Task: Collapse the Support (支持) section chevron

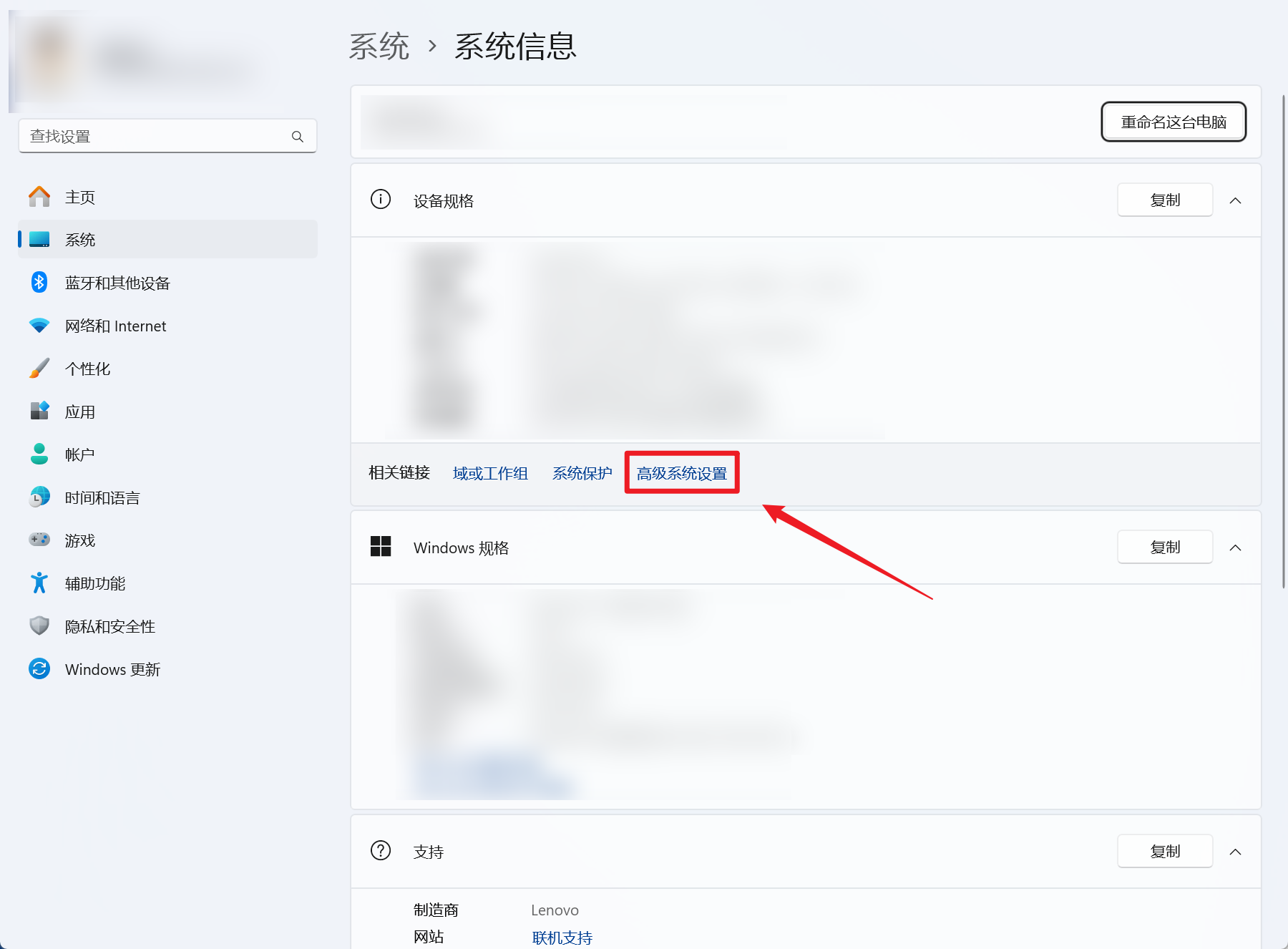Action: 1235,852
